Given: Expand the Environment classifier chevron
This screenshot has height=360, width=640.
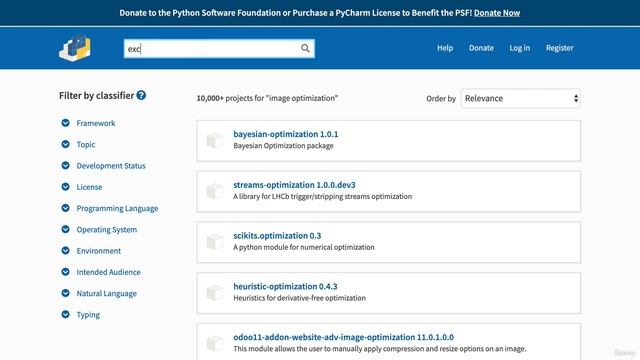Looking at the screenshot, I should coord(65,250).
